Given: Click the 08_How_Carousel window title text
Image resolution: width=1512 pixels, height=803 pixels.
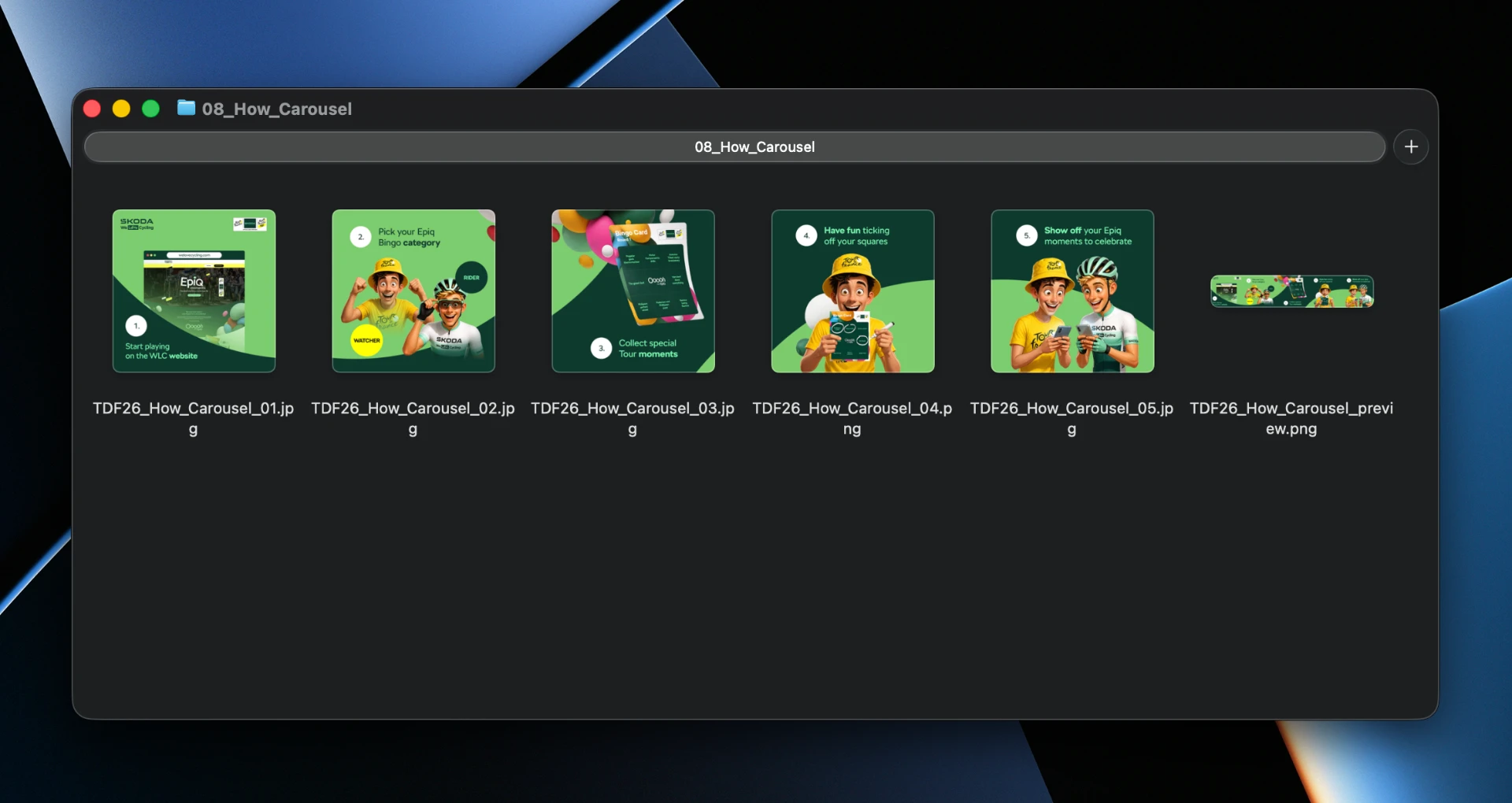Looking at the screenshot, I should click(277, 109).
